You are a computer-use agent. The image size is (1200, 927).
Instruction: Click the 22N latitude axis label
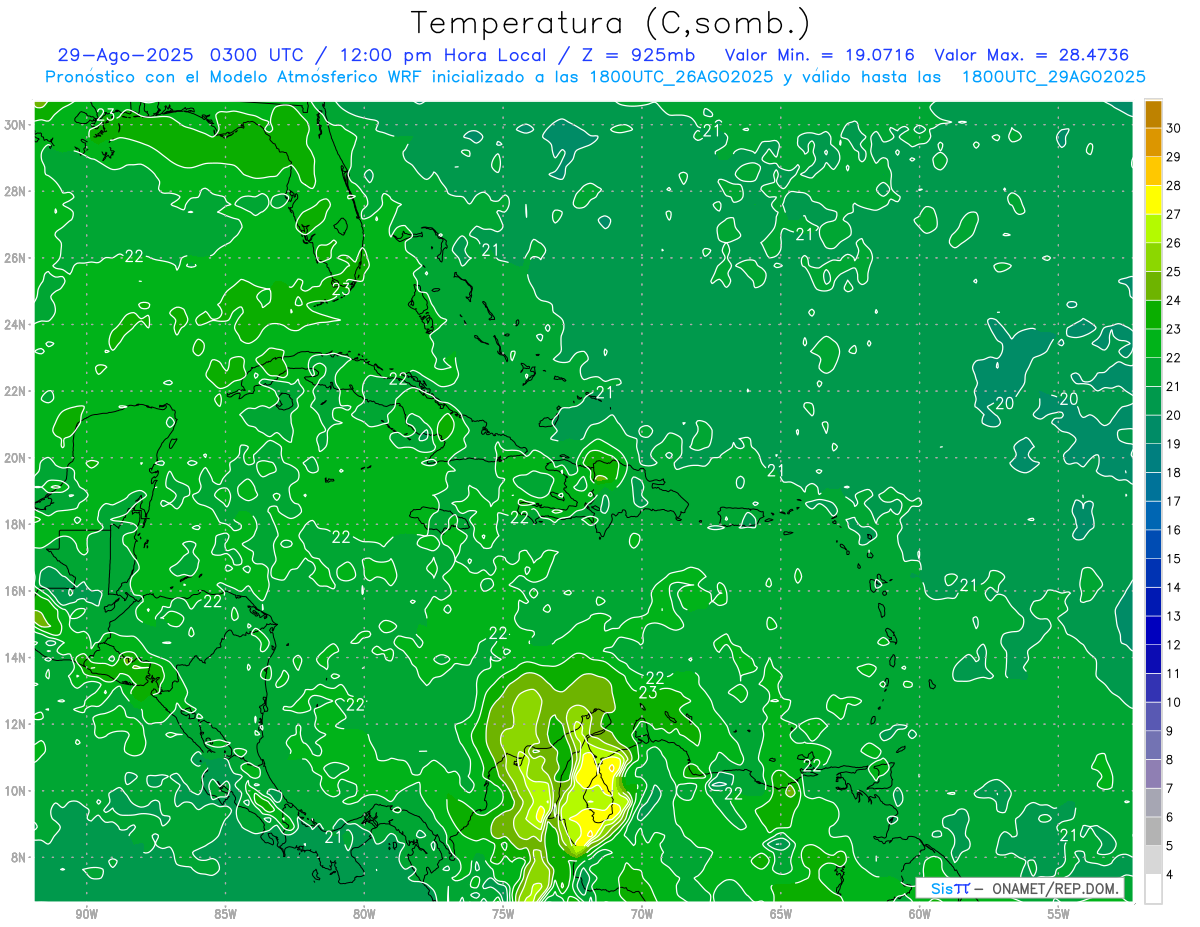[x=16, y=391]
